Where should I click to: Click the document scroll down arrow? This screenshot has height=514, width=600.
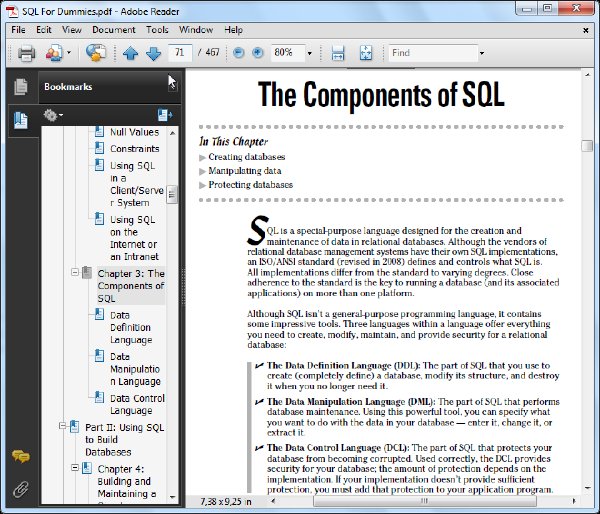pyautogui.click(x=587, y=488)
